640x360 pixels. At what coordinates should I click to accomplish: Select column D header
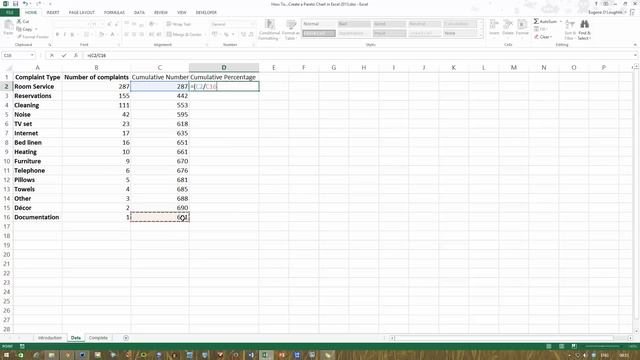(224, 67)
